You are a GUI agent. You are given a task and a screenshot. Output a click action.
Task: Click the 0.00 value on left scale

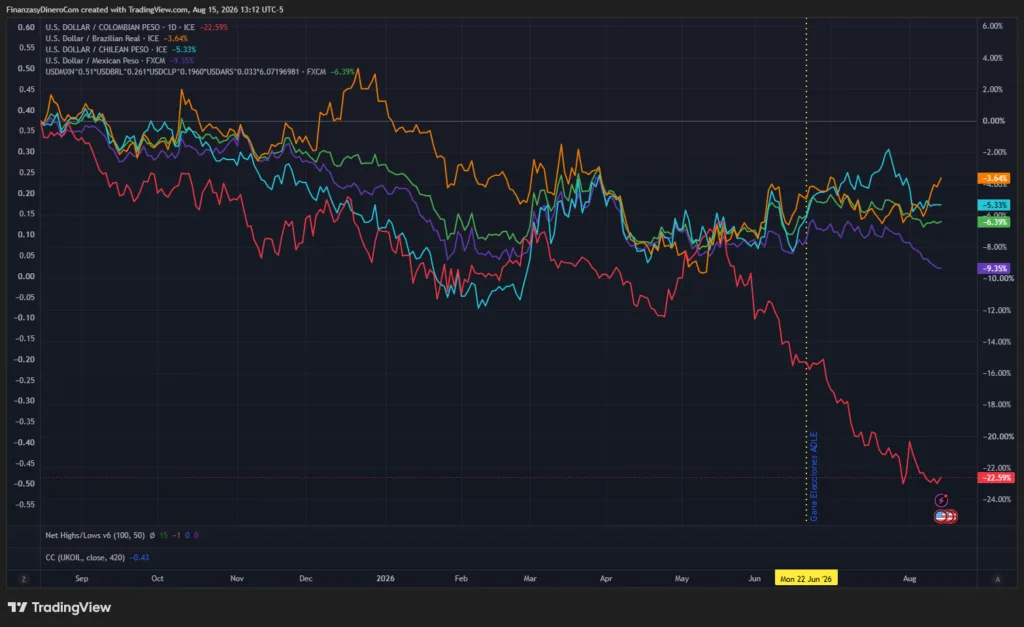click(x=26, y=276)
